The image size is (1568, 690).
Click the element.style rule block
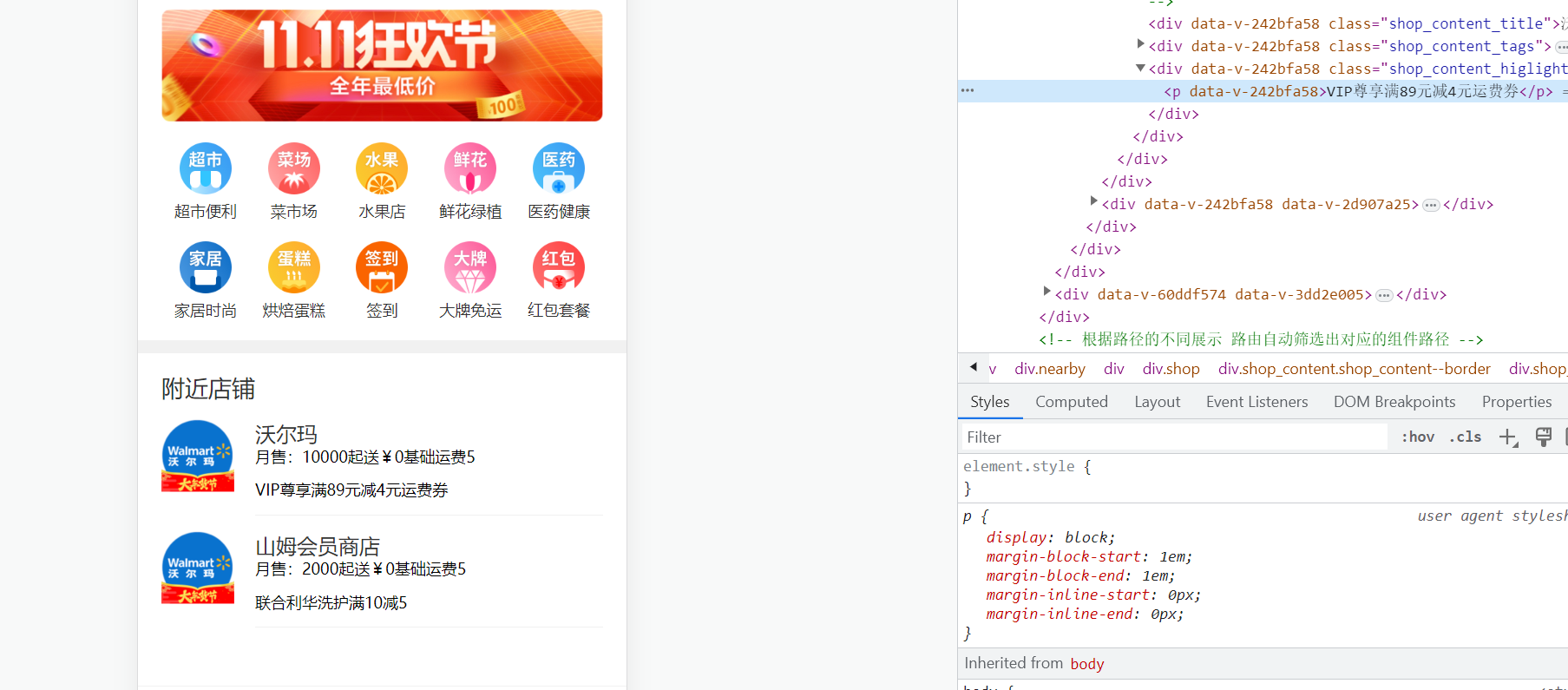[x=1263, y=477]
